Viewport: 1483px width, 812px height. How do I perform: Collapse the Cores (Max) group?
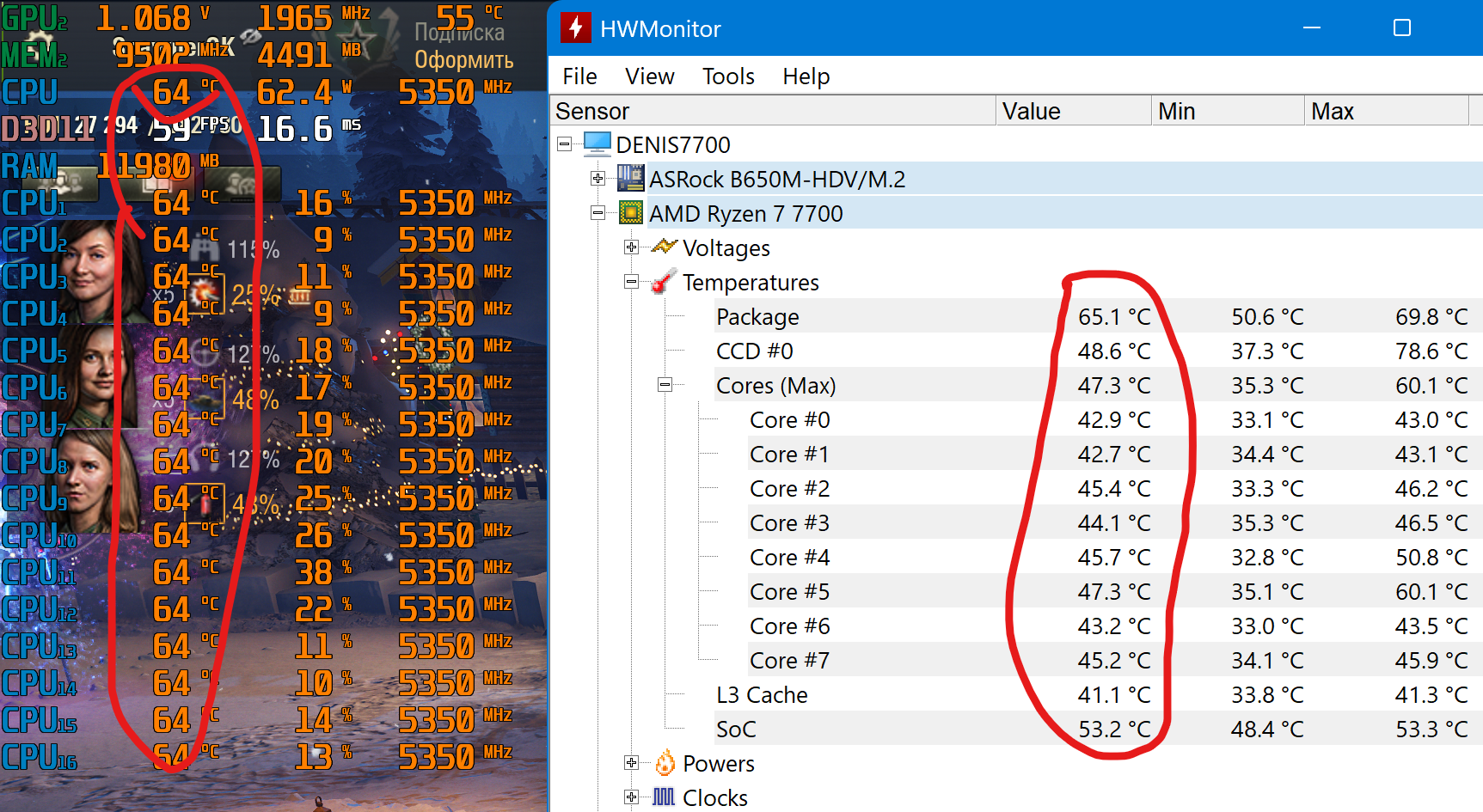665,385
